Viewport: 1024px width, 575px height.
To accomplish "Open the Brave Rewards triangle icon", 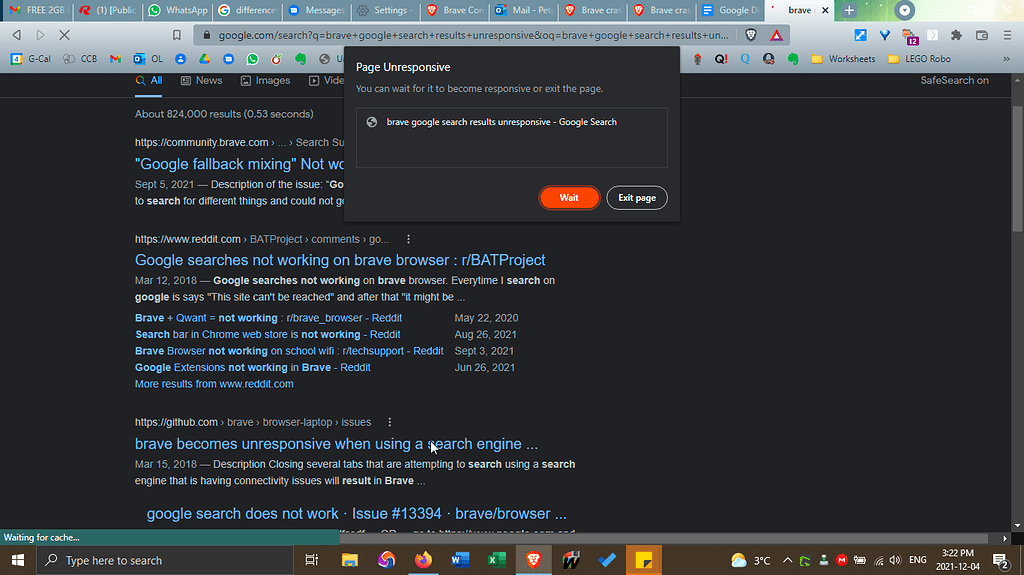I will (x=776, y=35).
